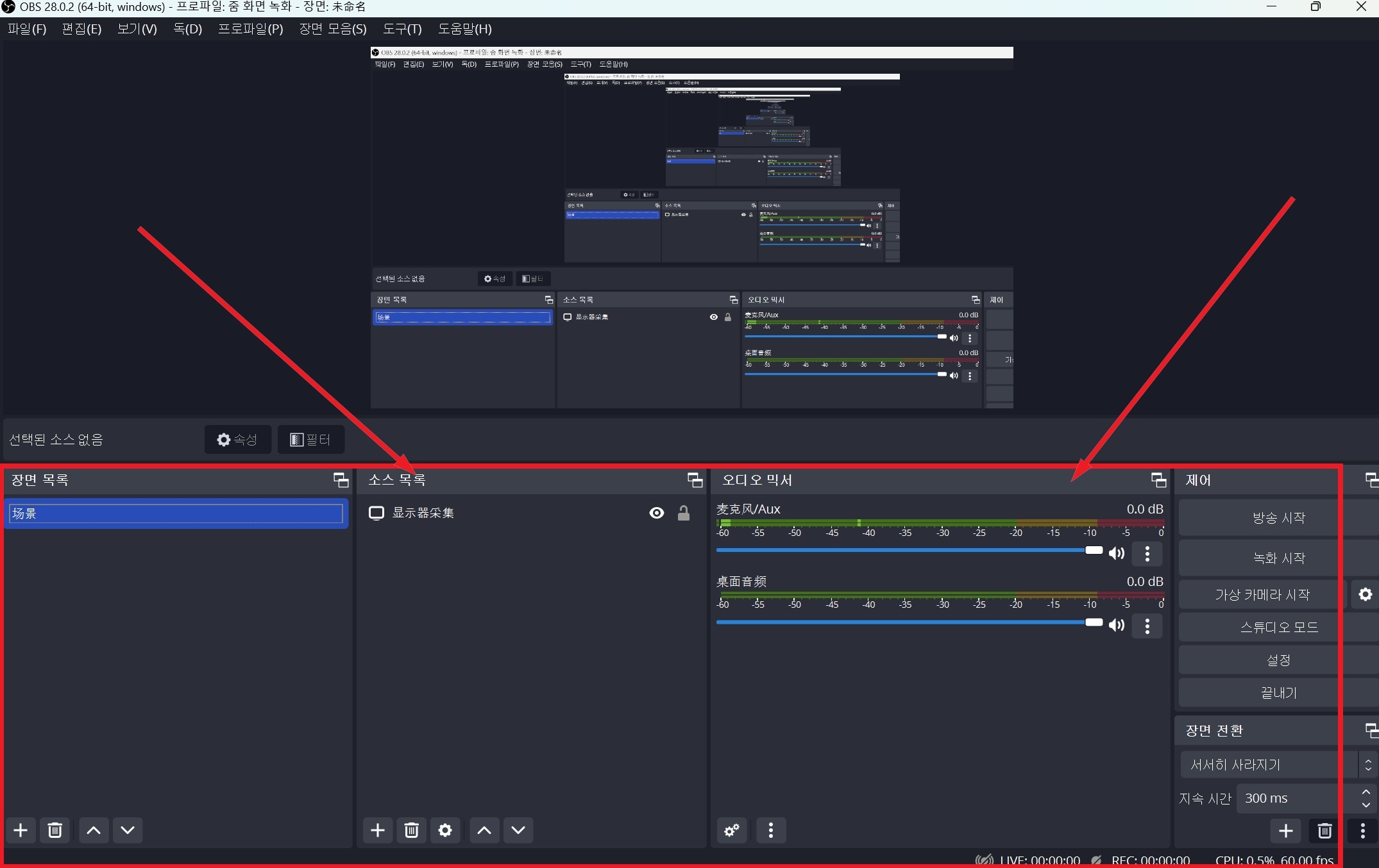Screen dimensions: 1379x868
Task: Click the display capture monitor icon in Sources
Action: pyautogui.click(x=376, y=513)
